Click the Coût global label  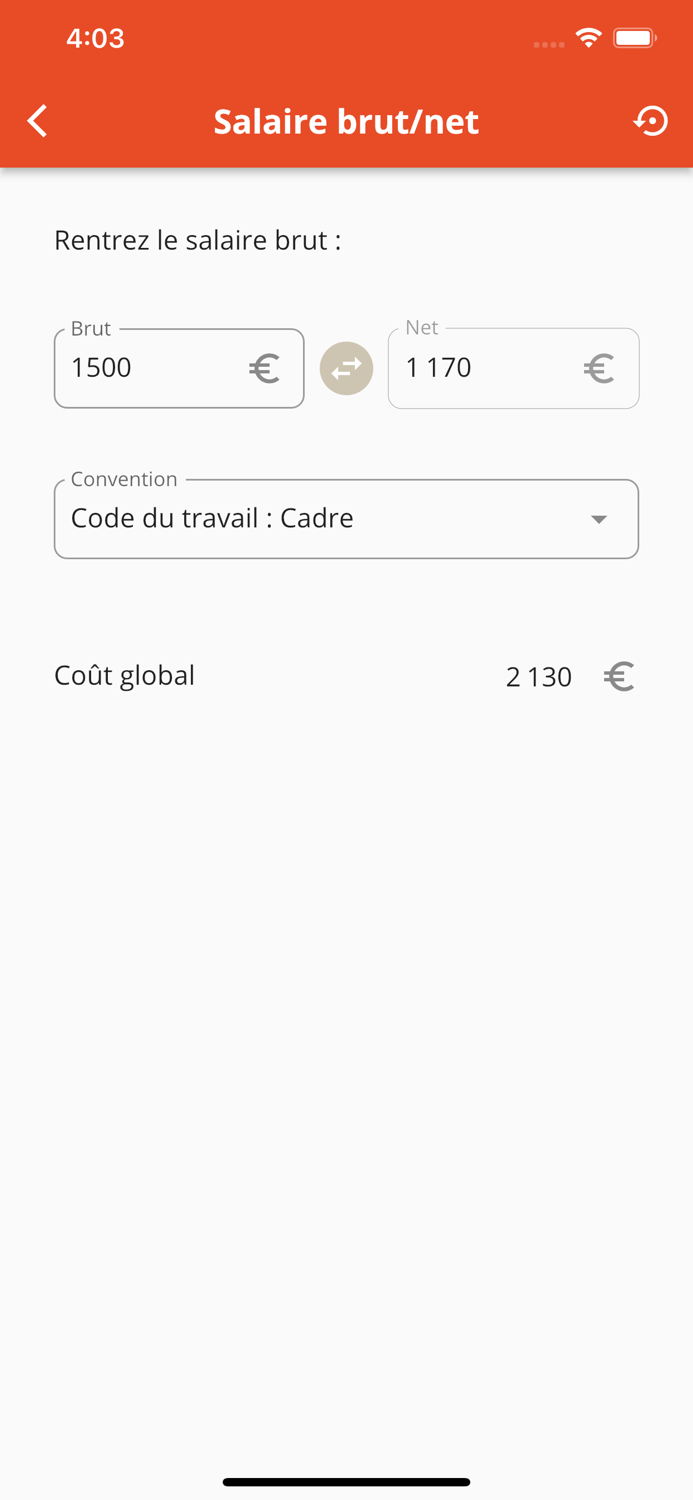coord(124,676)
